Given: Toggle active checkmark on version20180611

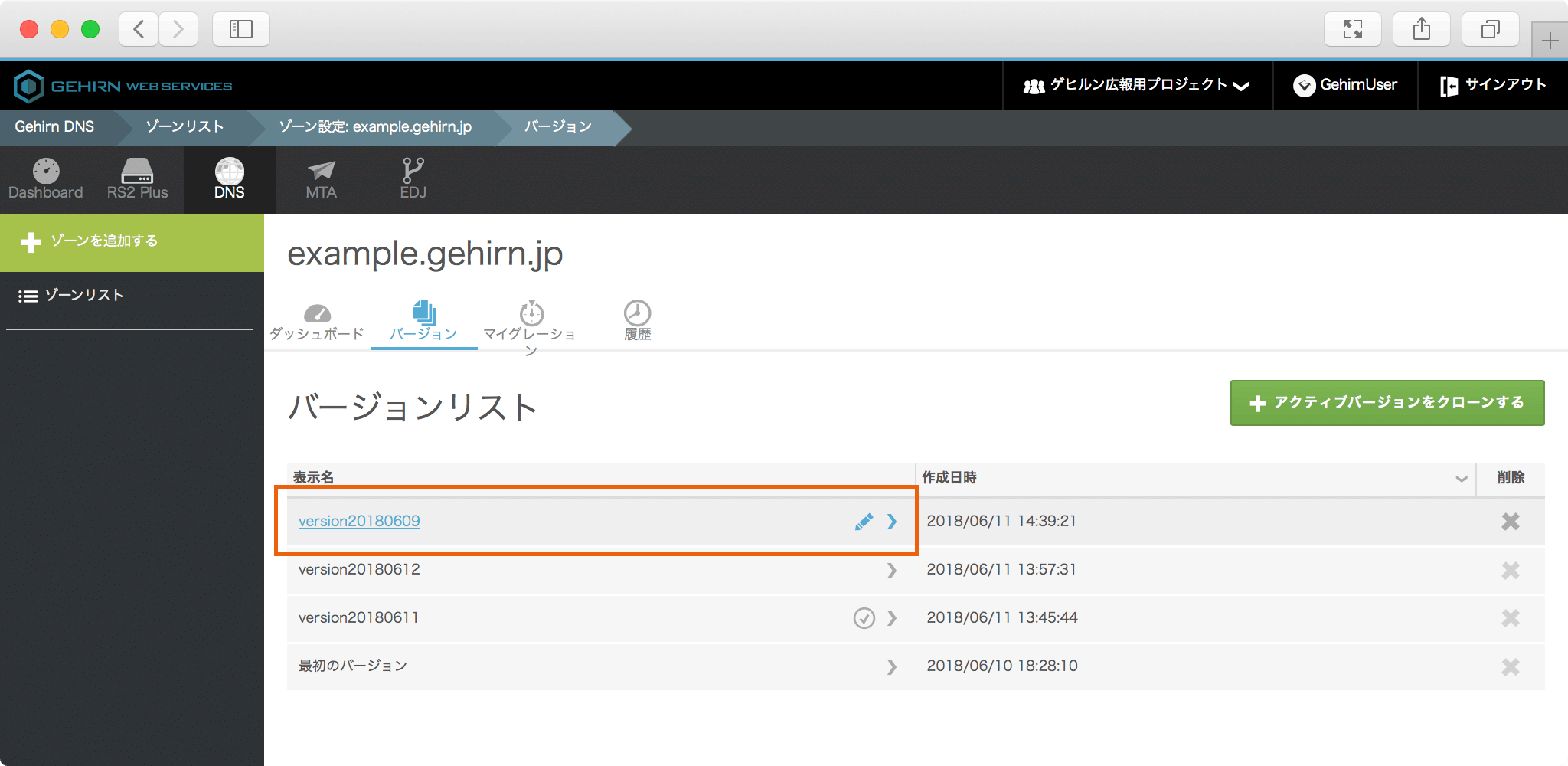Looking at the screenshot, I should [864, 618].
